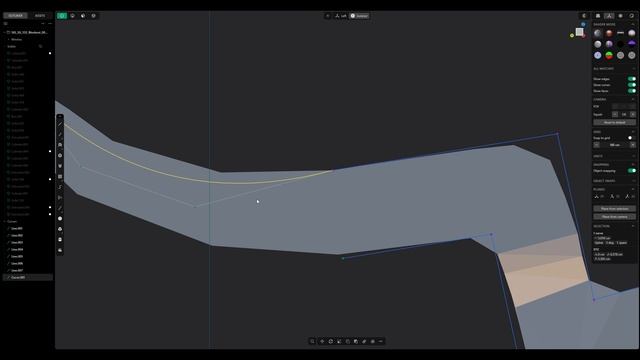Open the highlighted second right panel tab
Image resolution: width=640 pixels, height=360 pixels.
[x=609, y=16]
